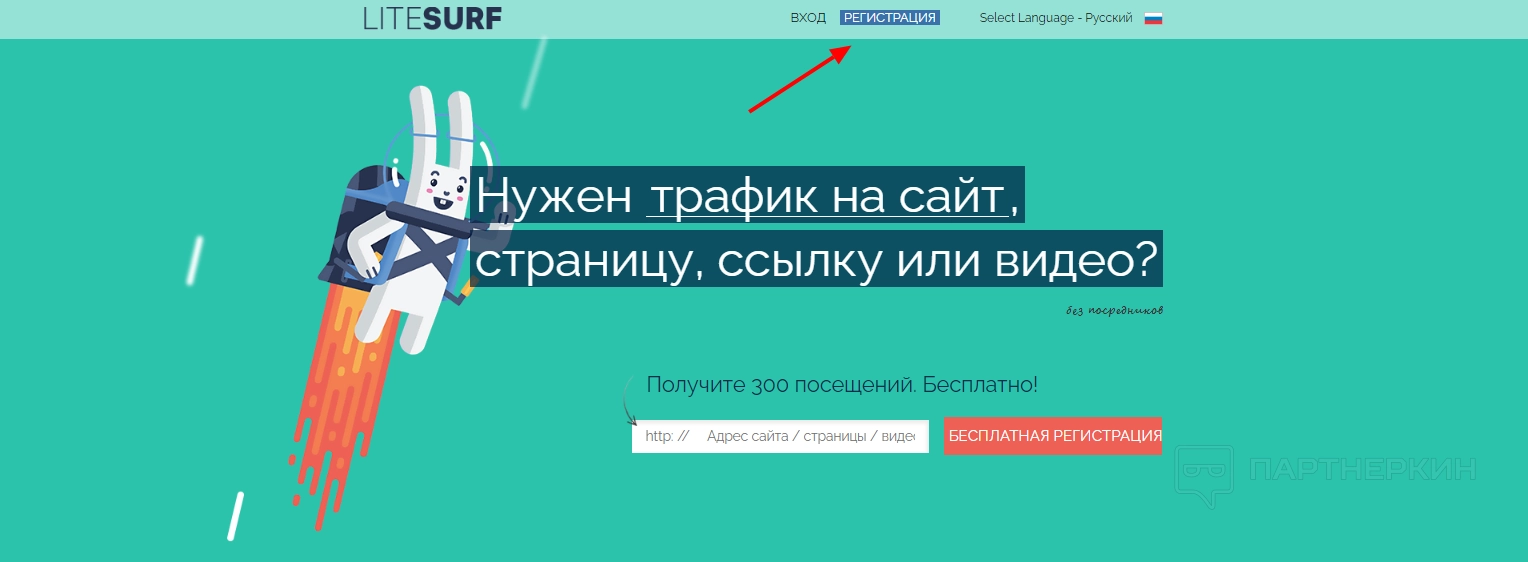Click the 'Получите 300 посещений. Бесплатно!' text

point(842,384)
